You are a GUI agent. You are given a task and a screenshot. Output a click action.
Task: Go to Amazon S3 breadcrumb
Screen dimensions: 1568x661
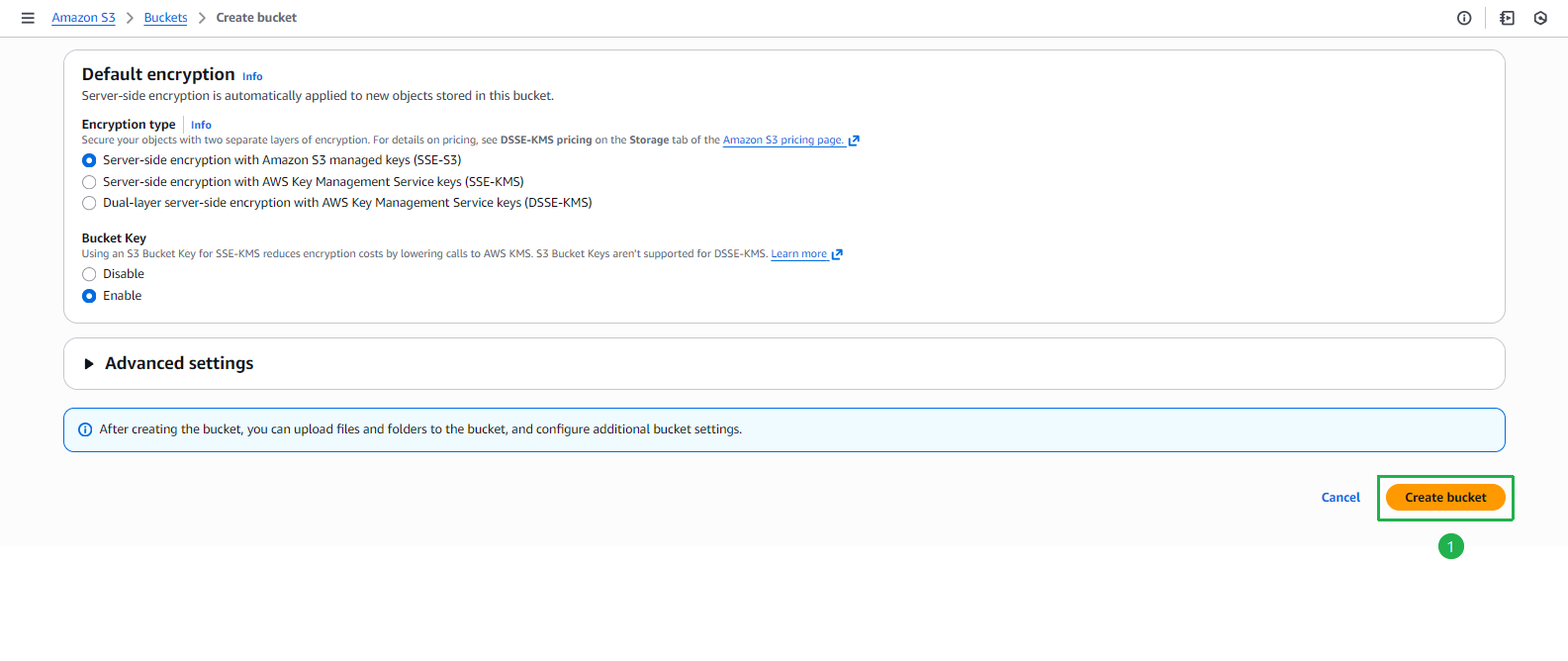pos(83,18)
